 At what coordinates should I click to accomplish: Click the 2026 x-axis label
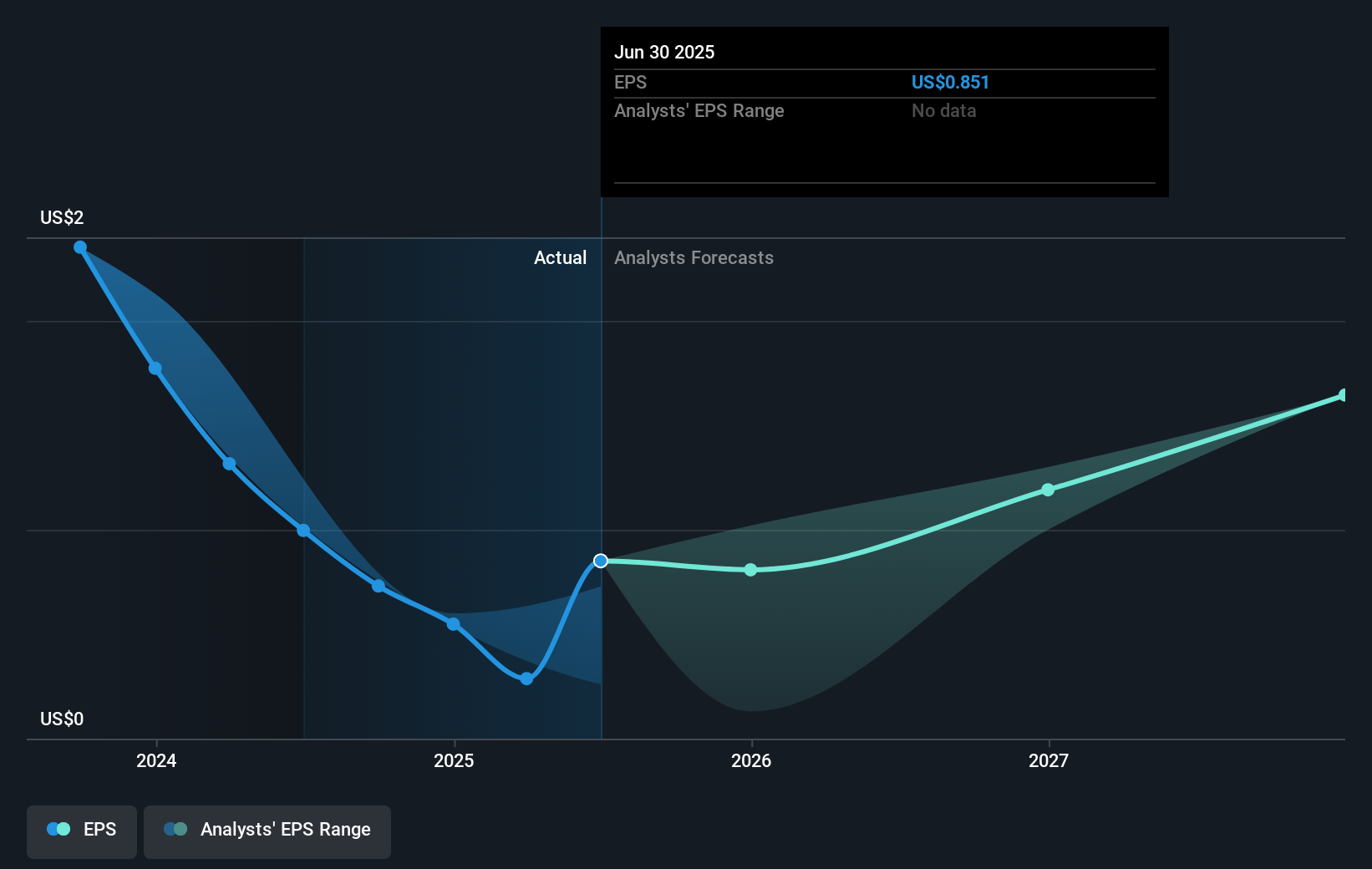[751, 760]
